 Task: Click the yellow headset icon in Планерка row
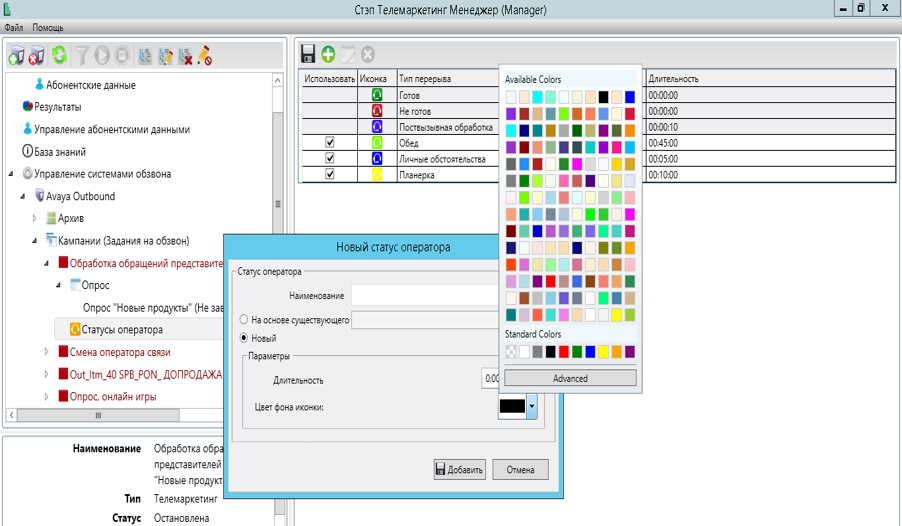[x=377, y=174]
